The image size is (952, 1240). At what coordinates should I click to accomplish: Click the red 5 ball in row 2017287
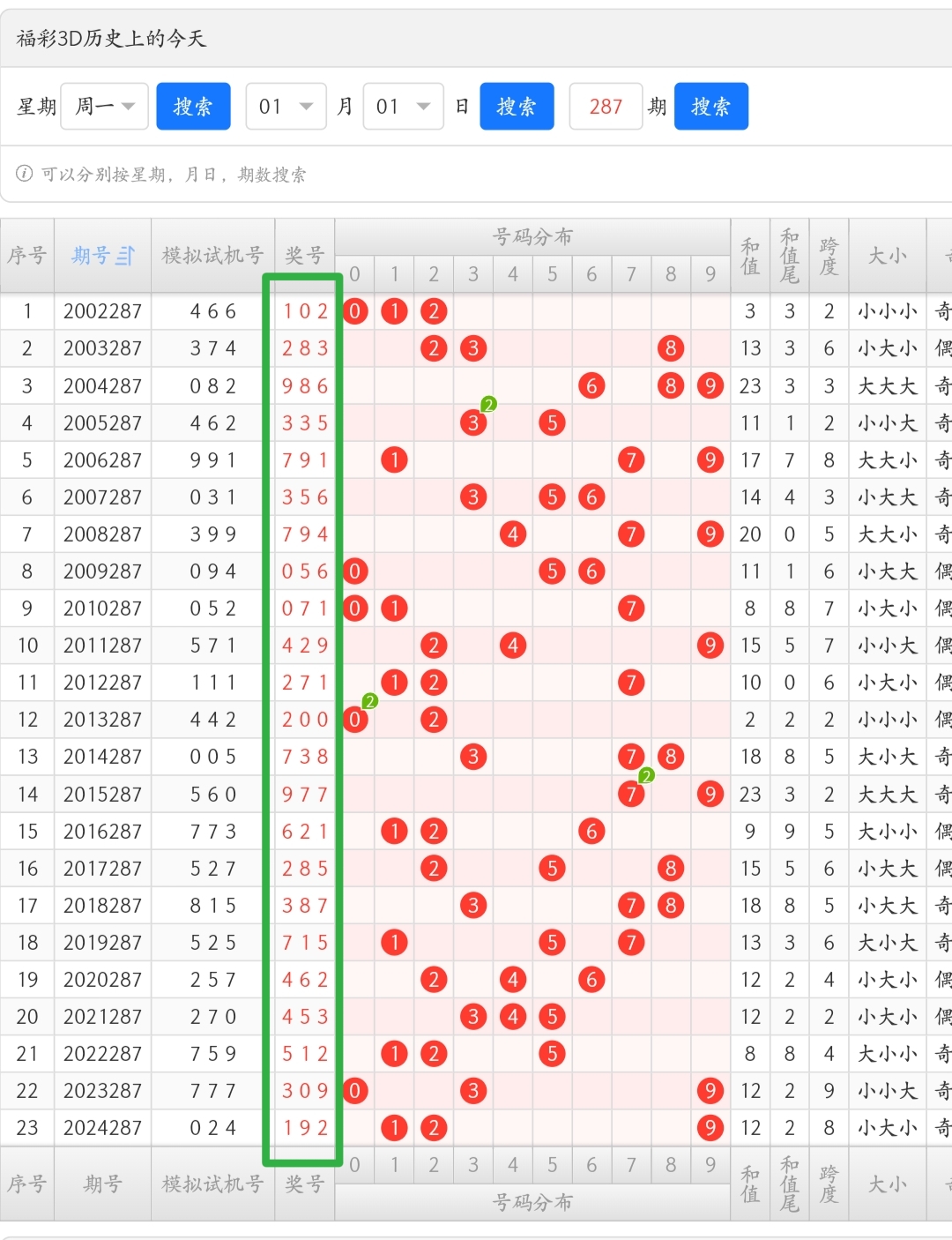coord(552,869)
